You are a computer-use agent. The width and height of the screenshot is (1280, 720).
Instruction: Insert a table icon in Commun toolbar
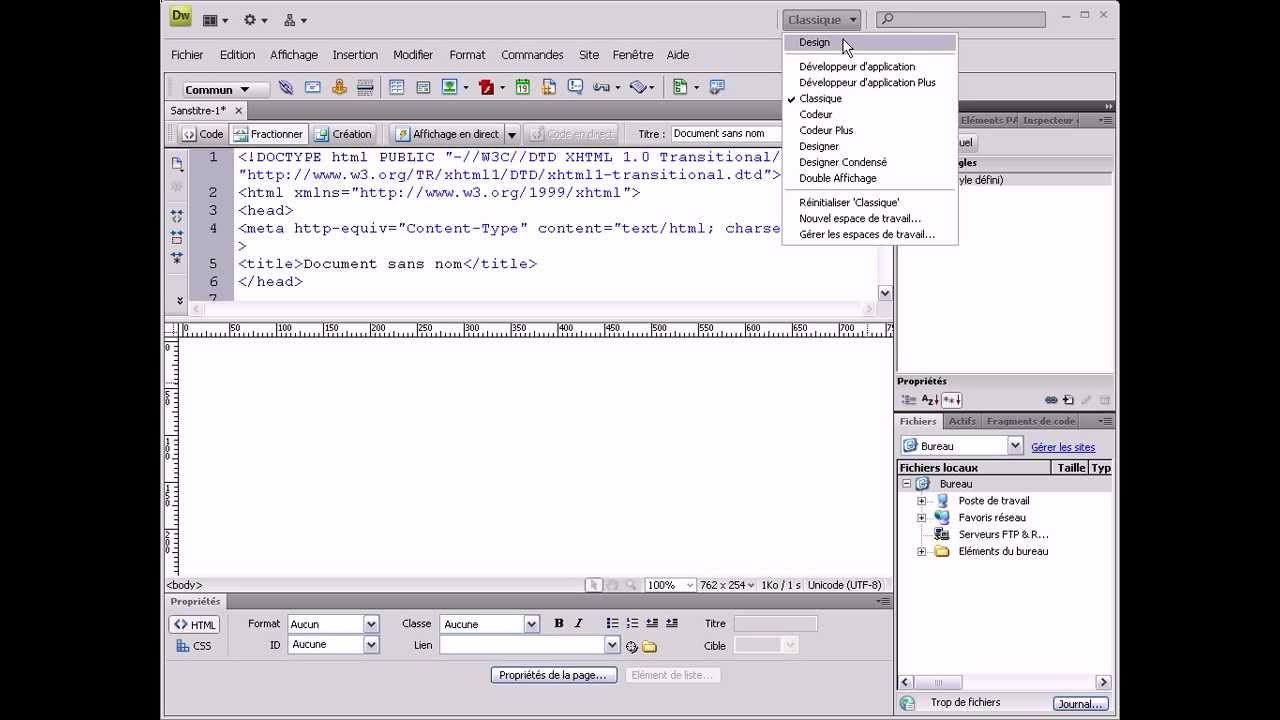pyautogui.click(x=397, y=88)
